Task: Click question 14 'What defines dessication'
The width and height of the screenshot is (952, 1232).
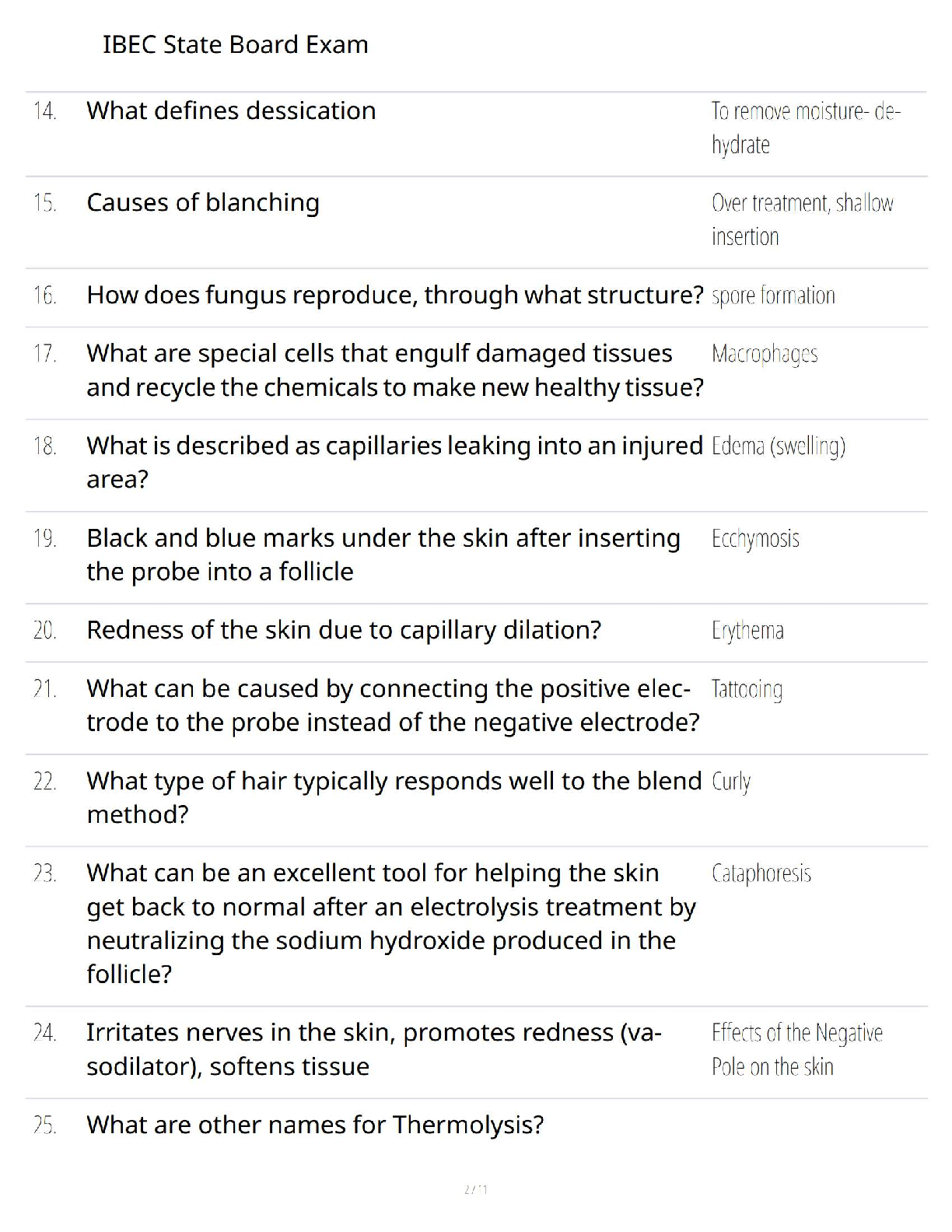Action: [231, 110]
